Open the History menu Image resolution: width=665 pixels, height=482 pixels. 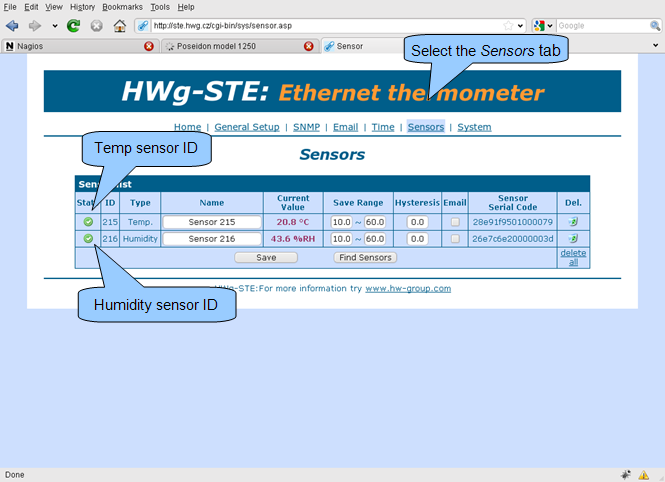point(82,7)
